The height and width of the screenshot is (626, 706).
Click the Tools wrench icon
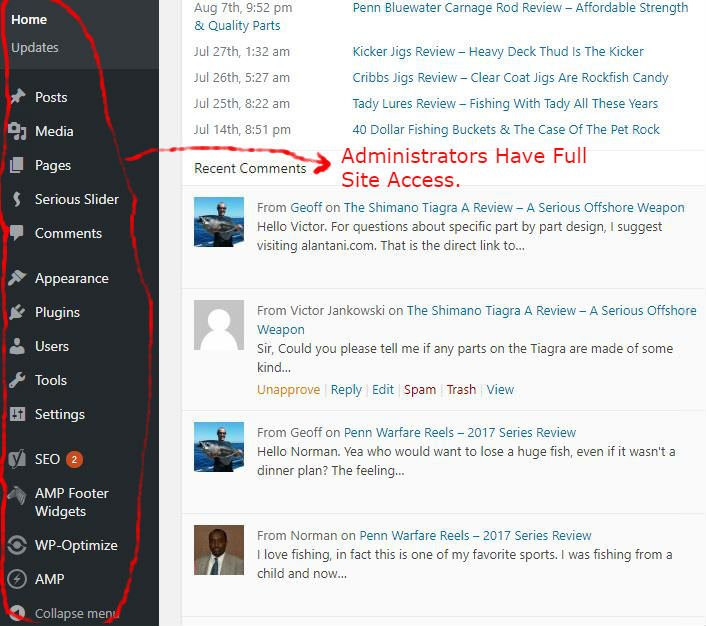tap(17, 380)
